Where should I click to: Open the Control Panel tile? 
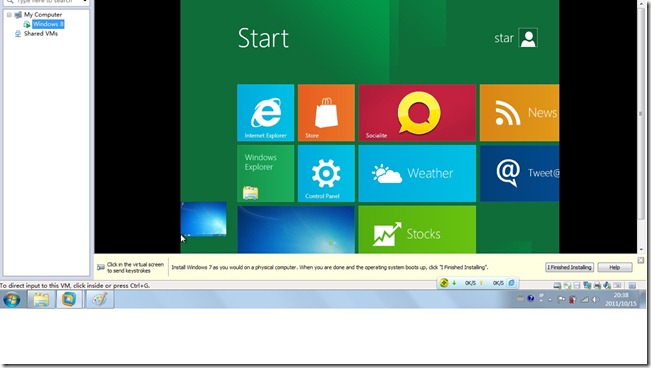(326, 173)
